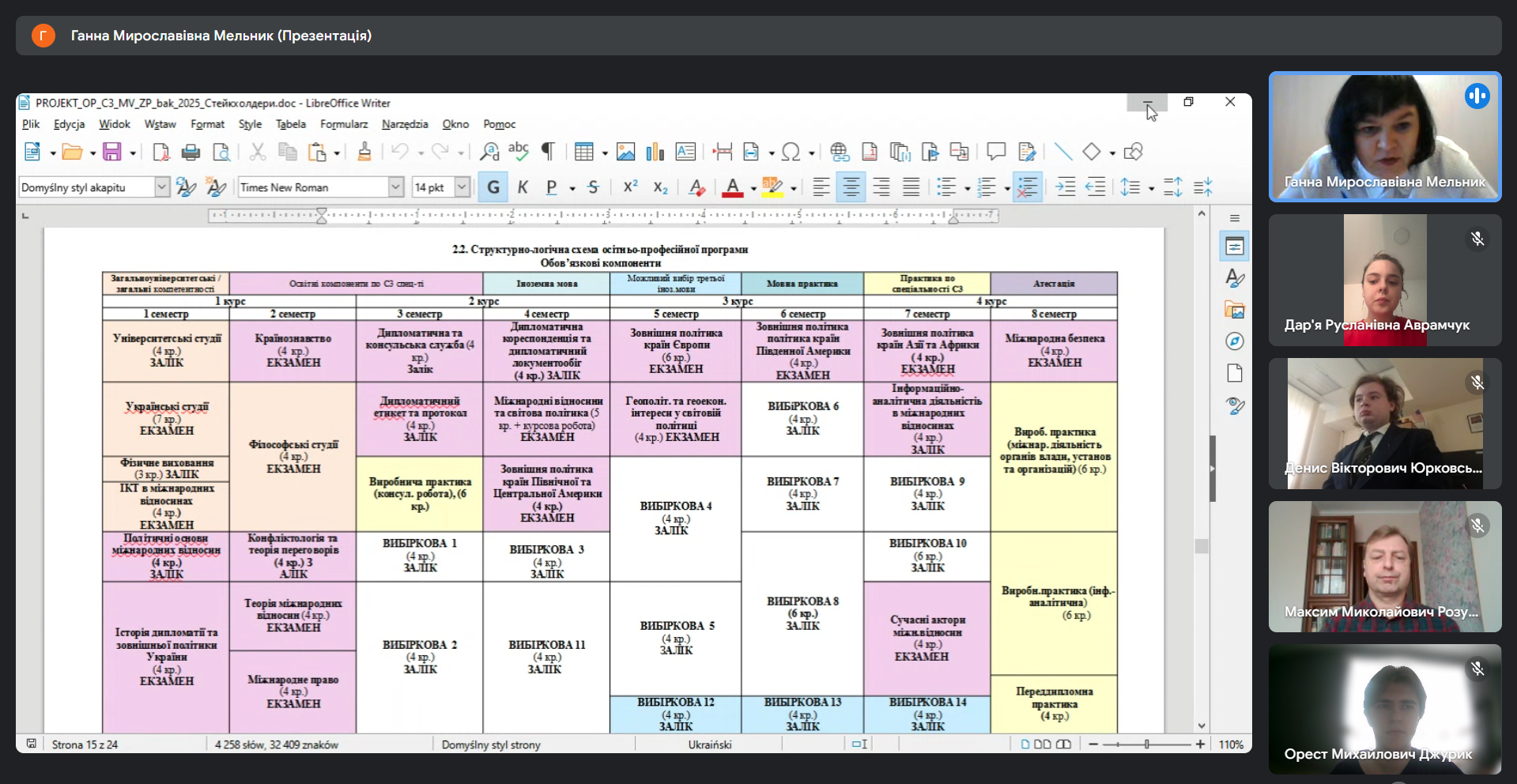Toggle center alignment of paragraph
This screenshot has width=1517, height=784.
[x=851, y=187]
